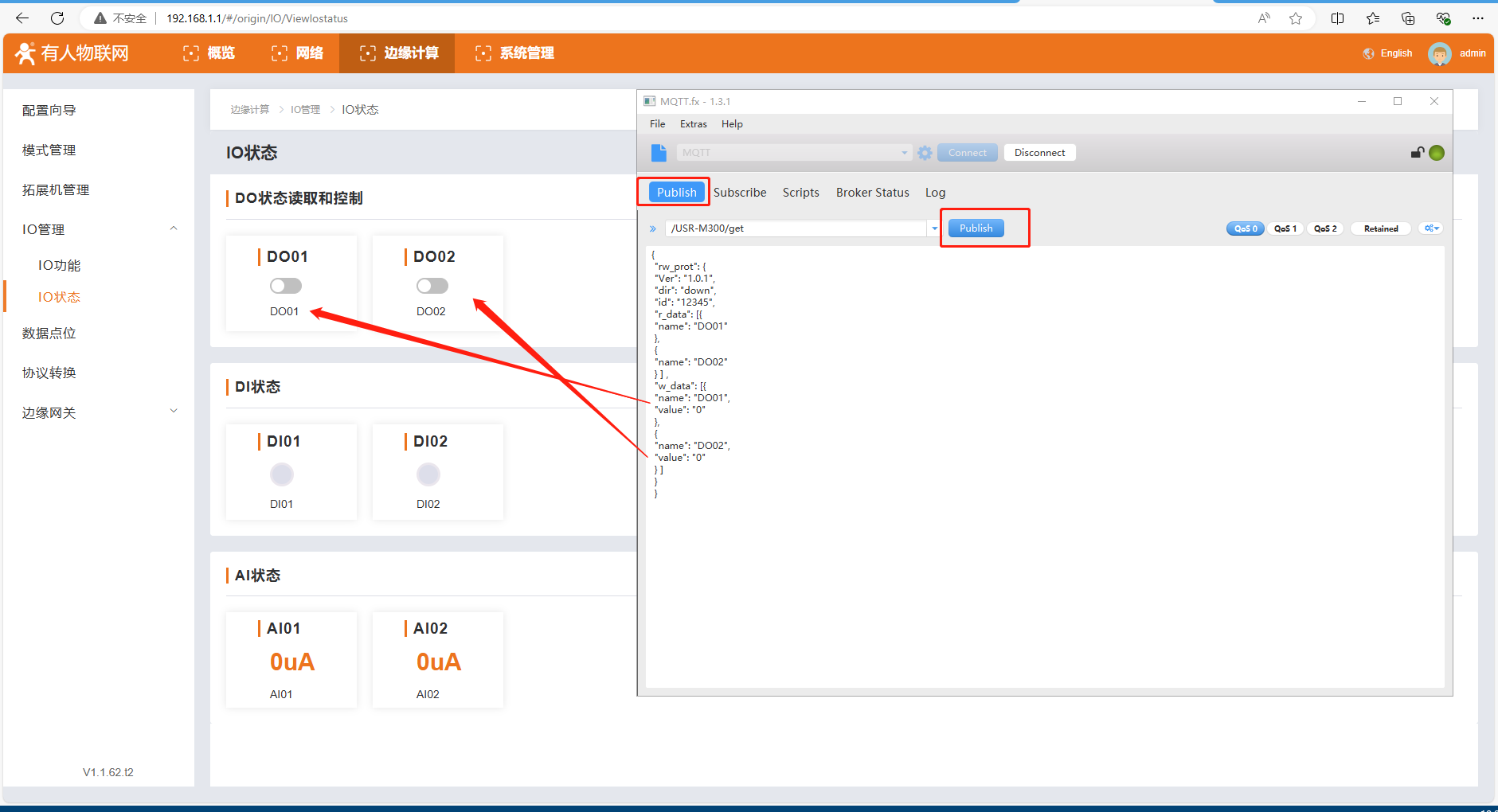Click the unlocked padlock icon in MQTT.fx
Image resolution: width=1498 pixels, height=812 pixels.
coord(1418,153)
